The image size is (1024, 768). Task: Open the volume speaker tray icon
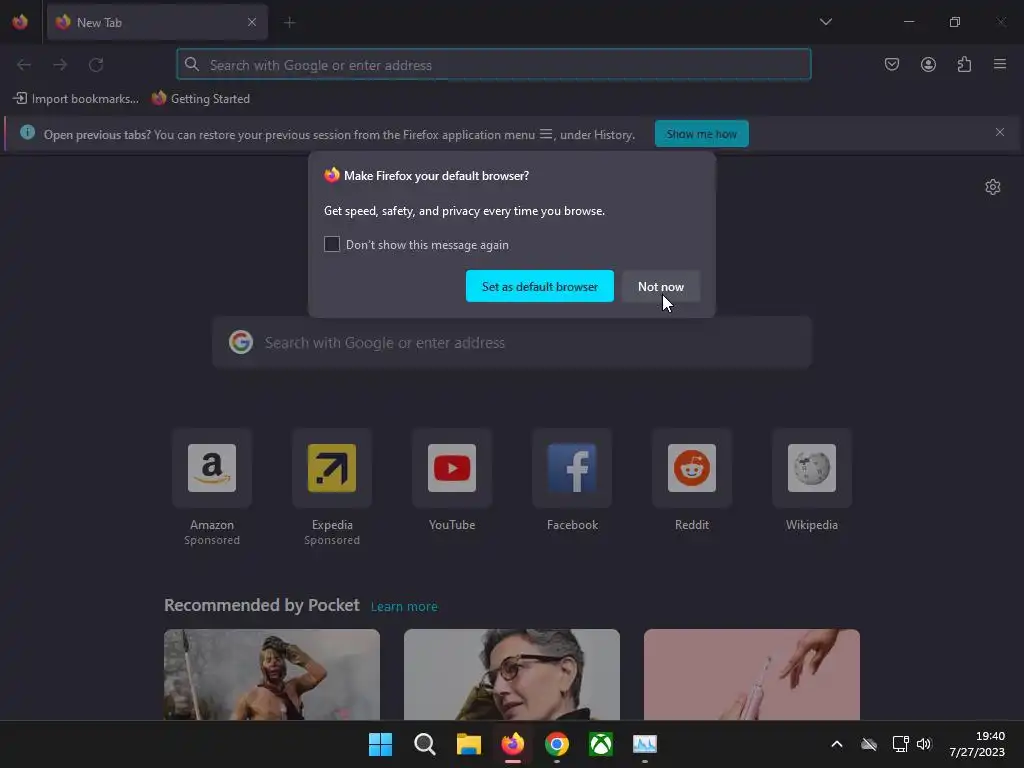[923, 744]
